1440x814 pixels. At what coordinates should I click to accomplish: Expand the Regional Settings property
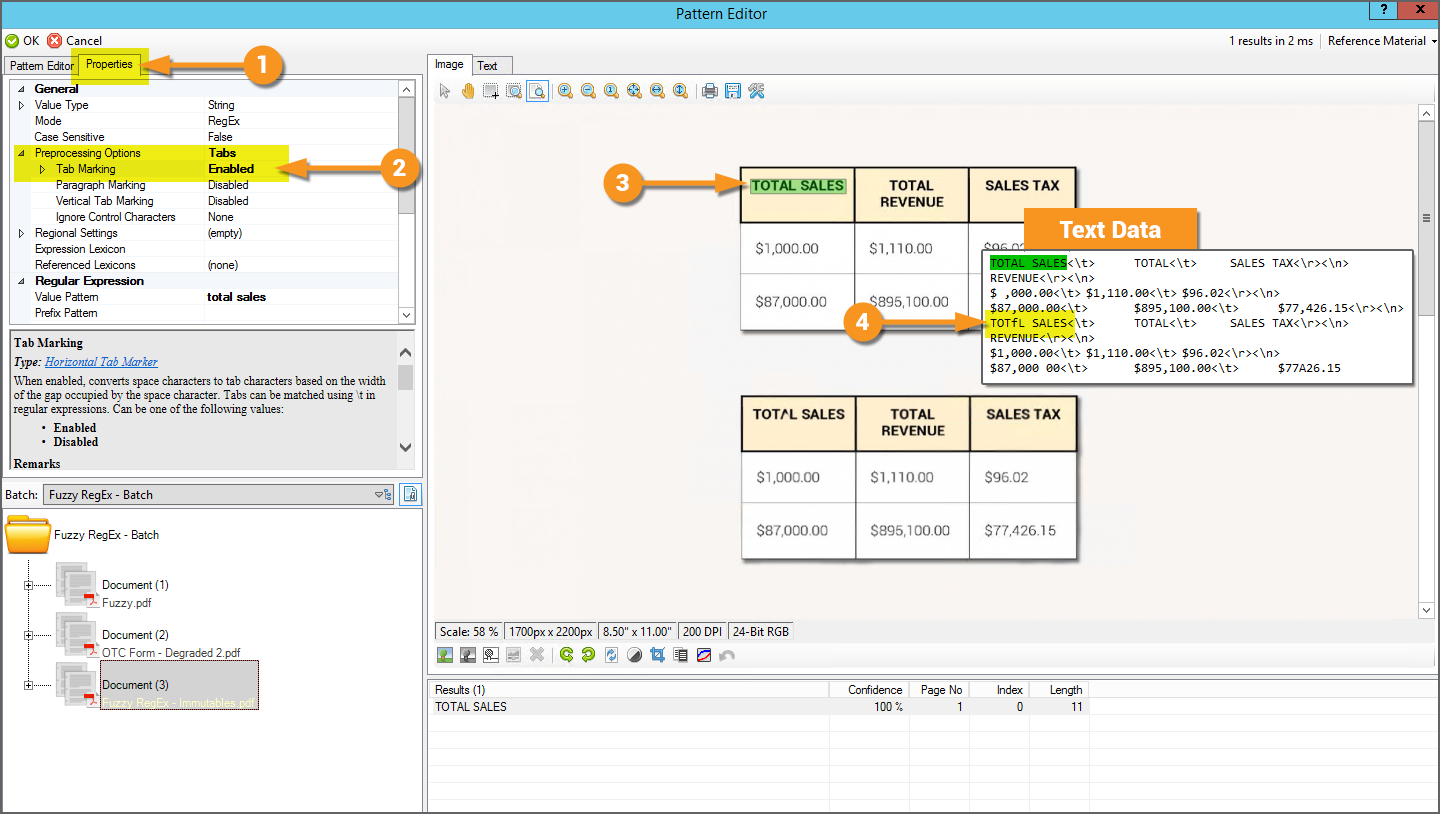point(22,233)
